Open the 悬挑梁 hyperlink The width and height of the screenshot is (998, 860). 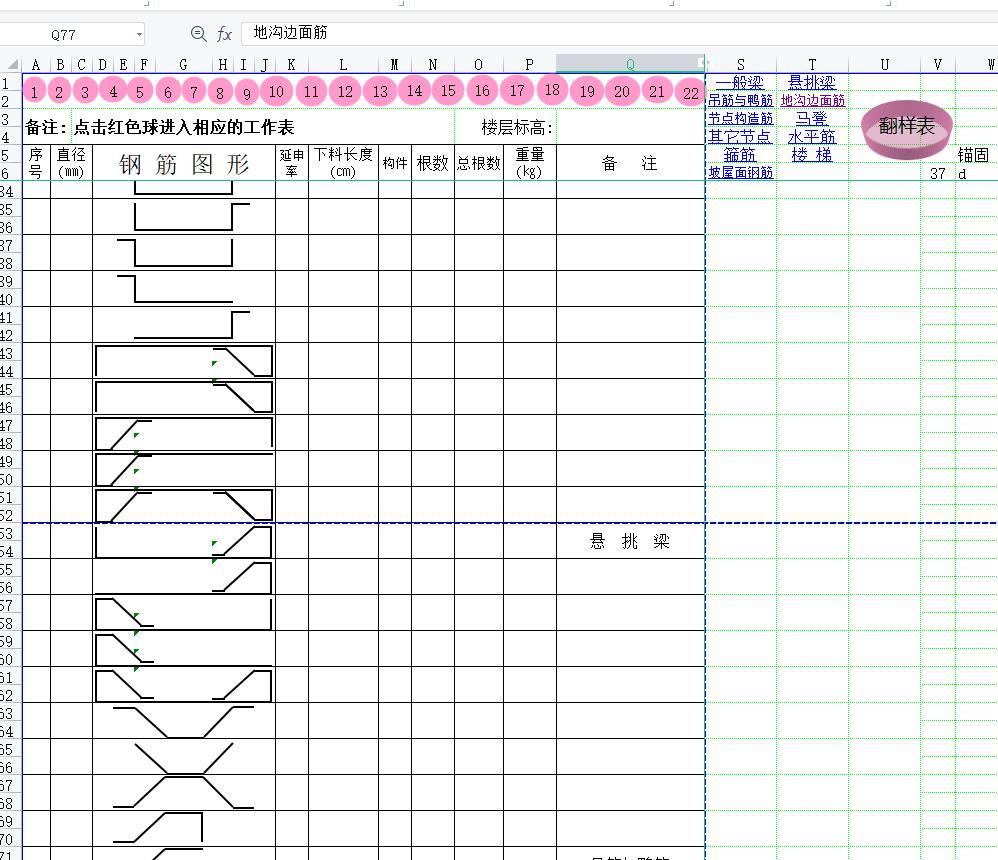point(812,83)
